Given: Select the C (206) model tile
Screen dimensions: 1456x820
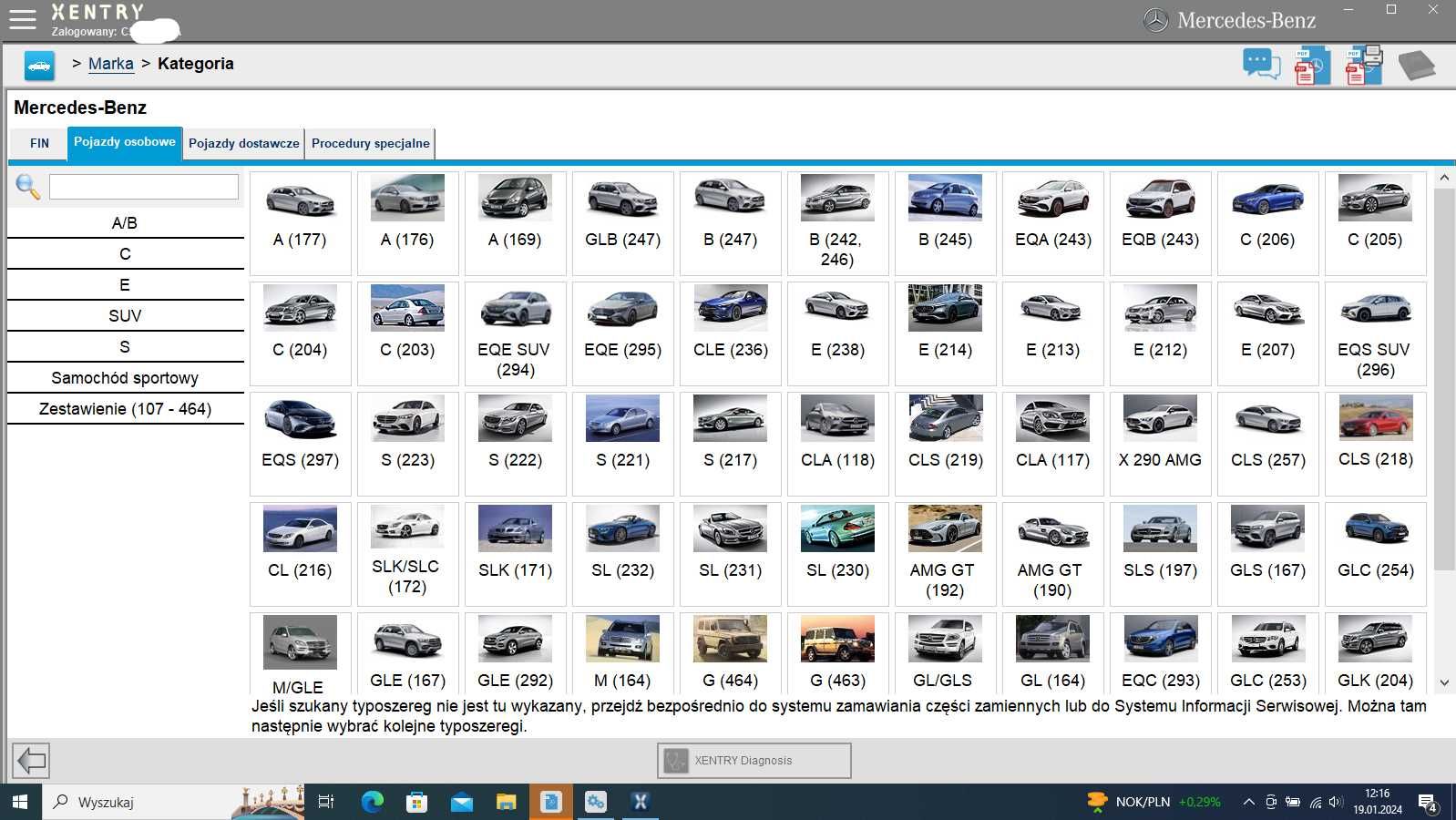Looking at the screenshot, I should (1267, 223).
